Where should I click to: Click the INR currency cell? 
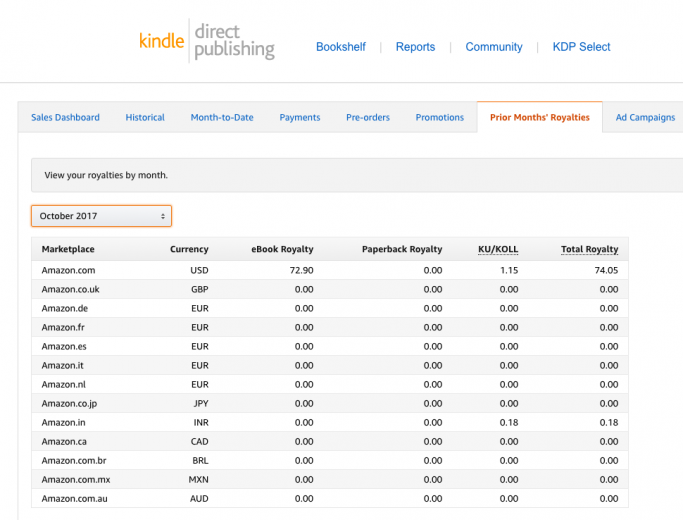click(201, 422)
